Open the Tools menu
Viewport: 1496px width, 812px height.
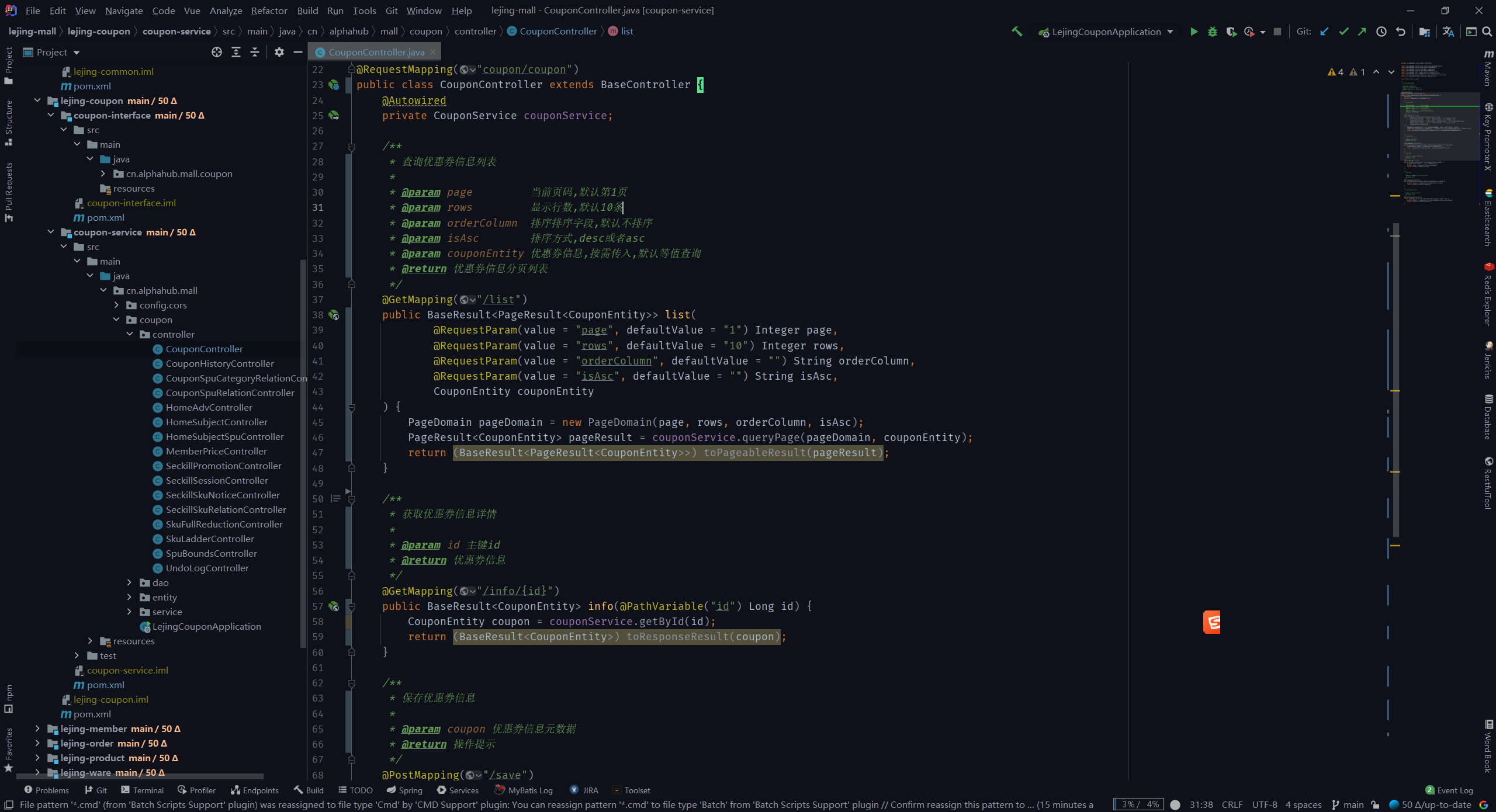[364, 11]
